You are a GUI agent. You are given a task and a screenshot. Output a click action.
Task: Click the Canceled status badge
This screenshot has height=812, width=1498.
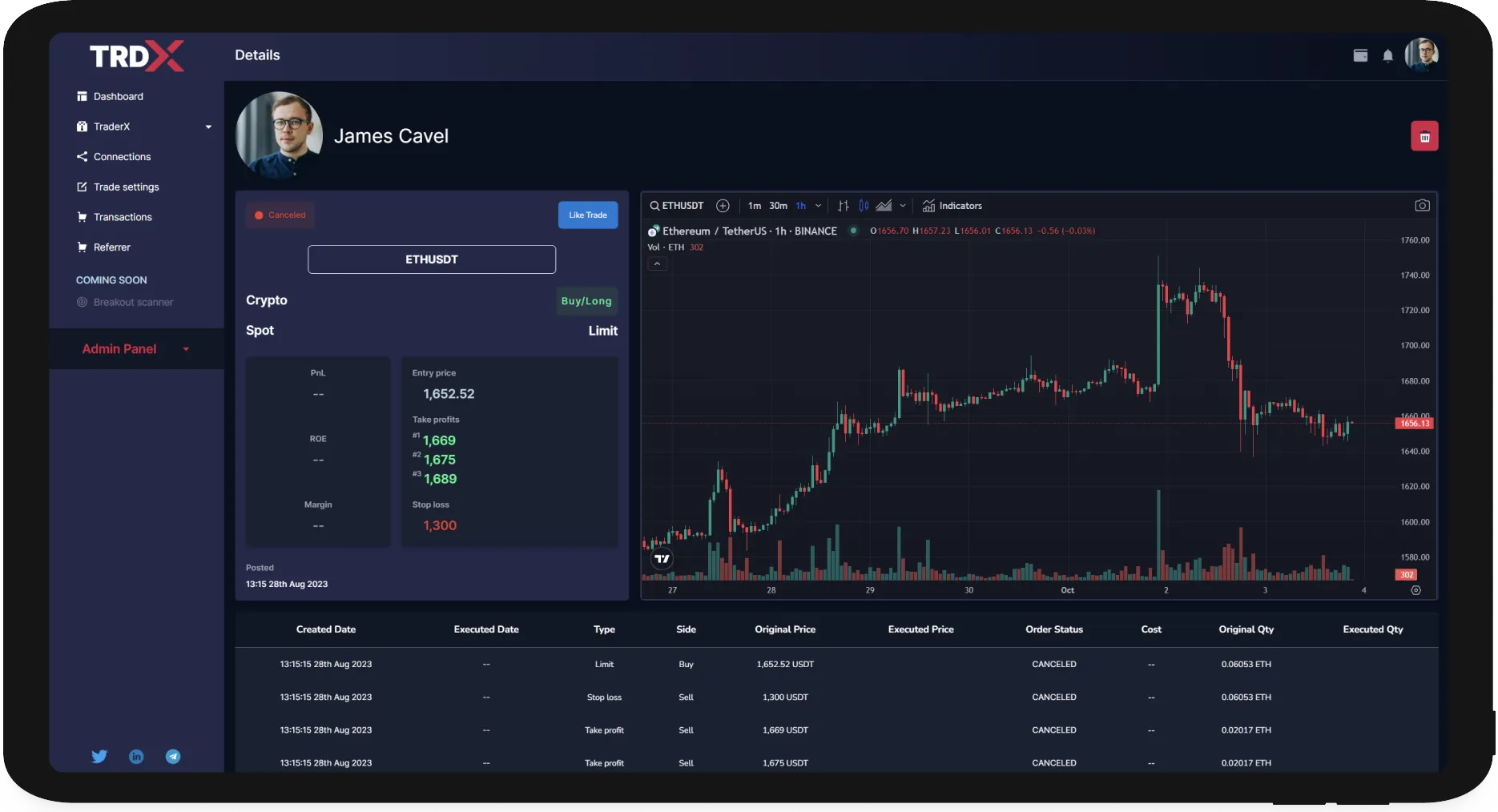(280, 215)
